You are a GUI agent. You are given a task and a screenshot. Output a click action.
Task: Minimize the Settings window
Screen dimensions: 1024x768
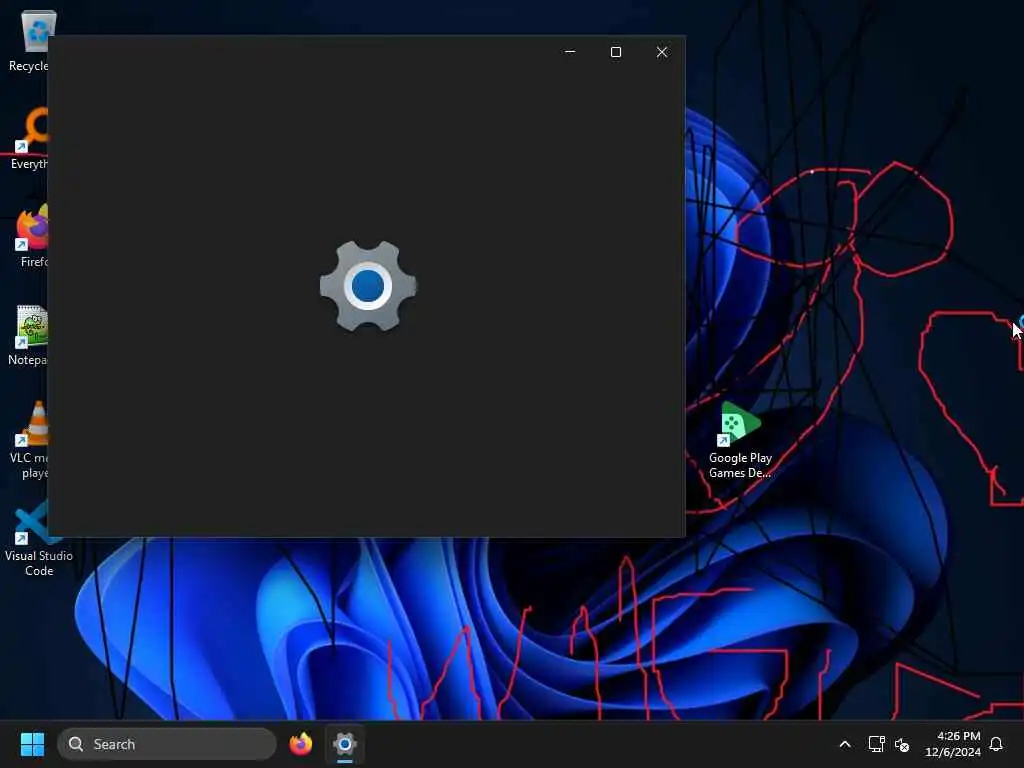(570, 52)
